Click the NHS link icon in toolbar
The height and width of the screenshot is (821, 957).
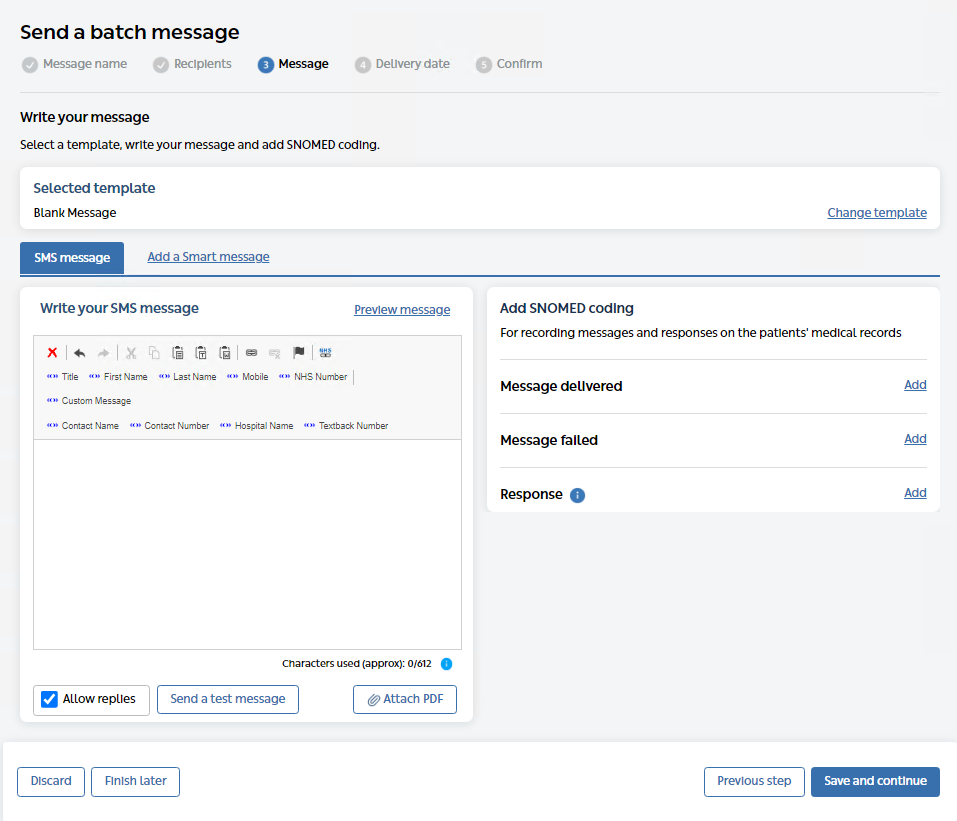click(325, 353)
